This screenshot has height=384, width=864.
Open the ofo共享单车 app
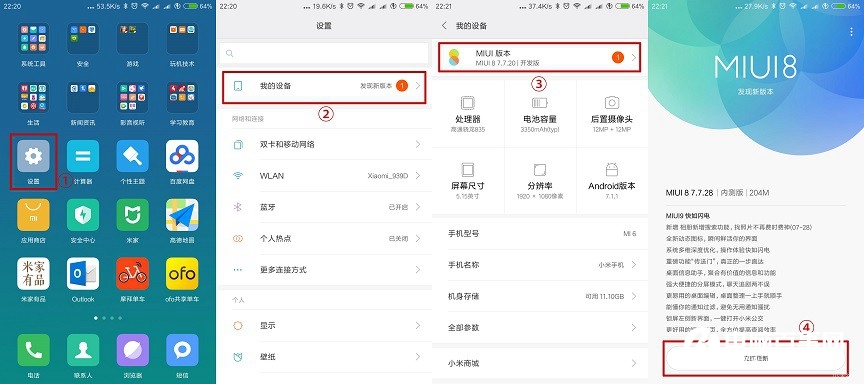pos(182,274)
